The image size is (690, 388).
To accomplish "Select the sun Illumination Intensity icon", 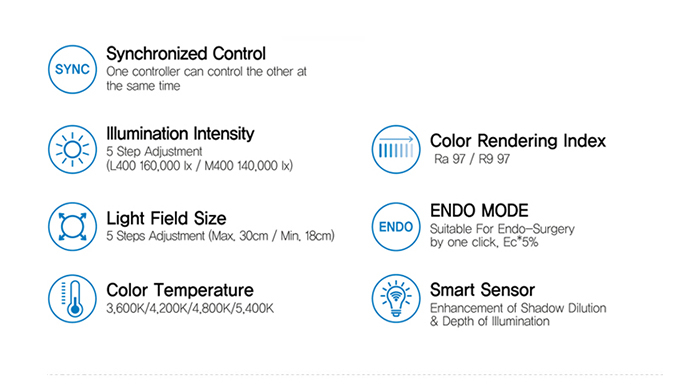I will 72,150.
